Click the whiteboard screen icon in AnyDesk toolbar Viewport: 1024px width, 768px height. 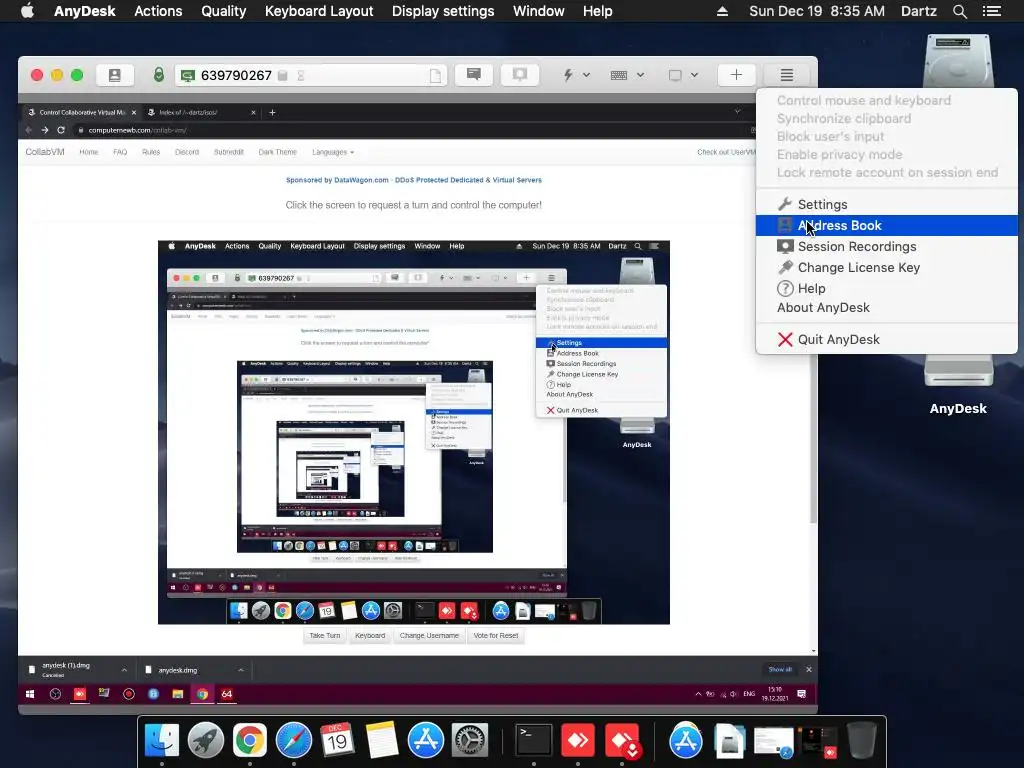click(520, 74)
